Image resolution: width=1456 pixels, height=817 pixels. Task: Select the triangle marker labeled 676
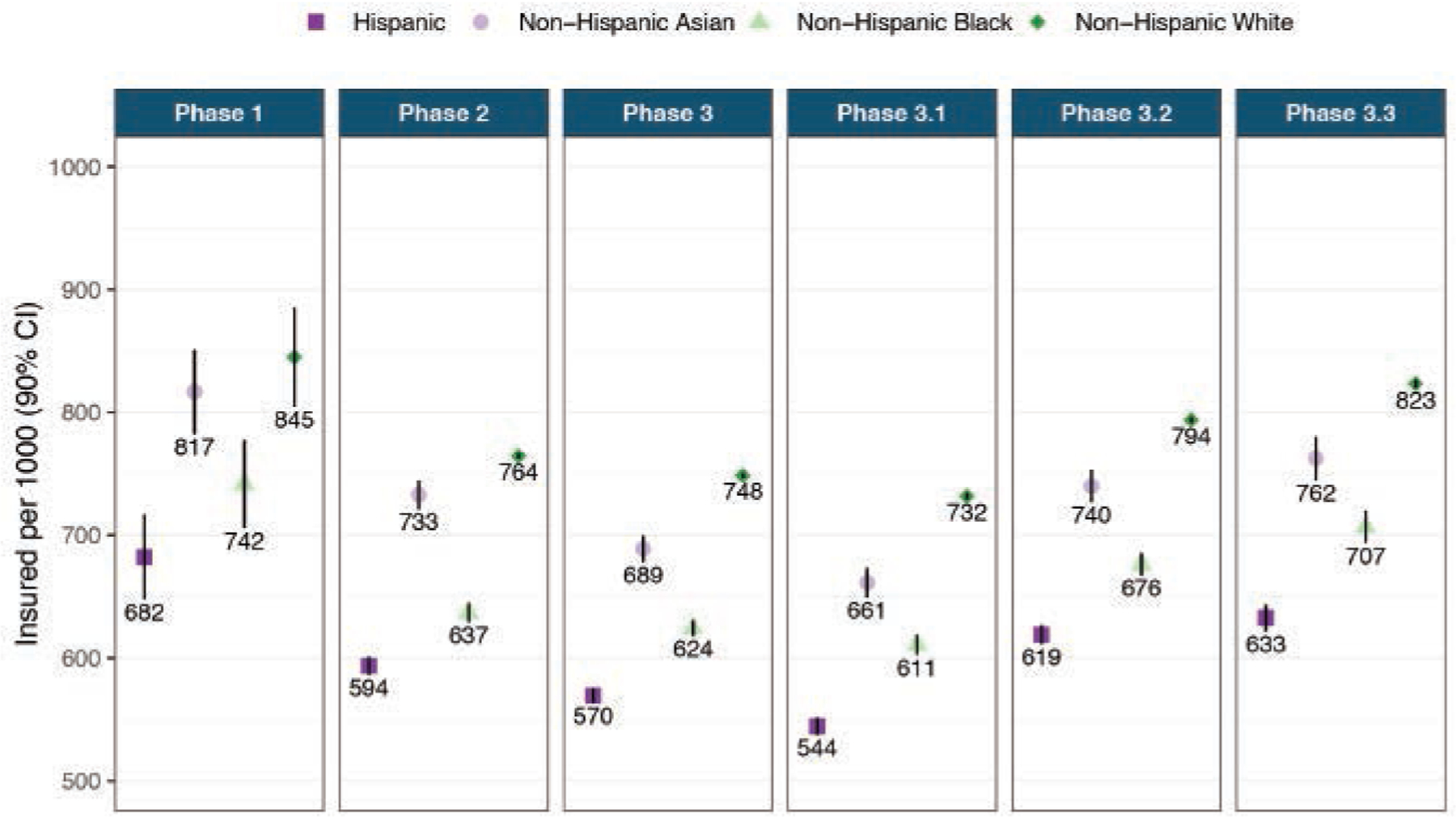coord(1141,564)
